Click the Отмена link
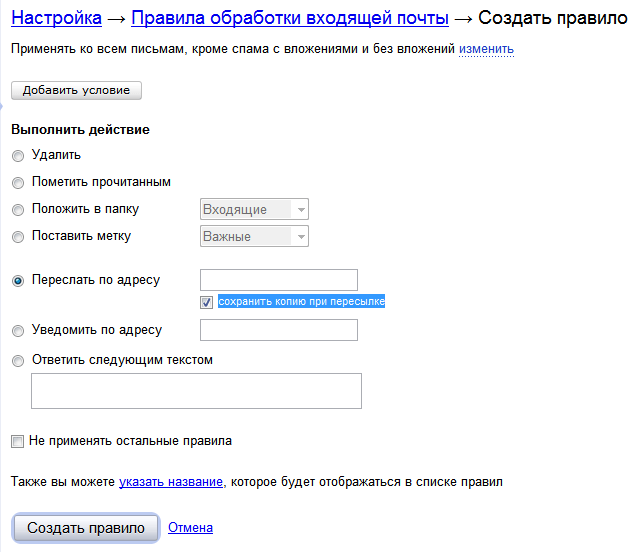 [x=191, y=527]
